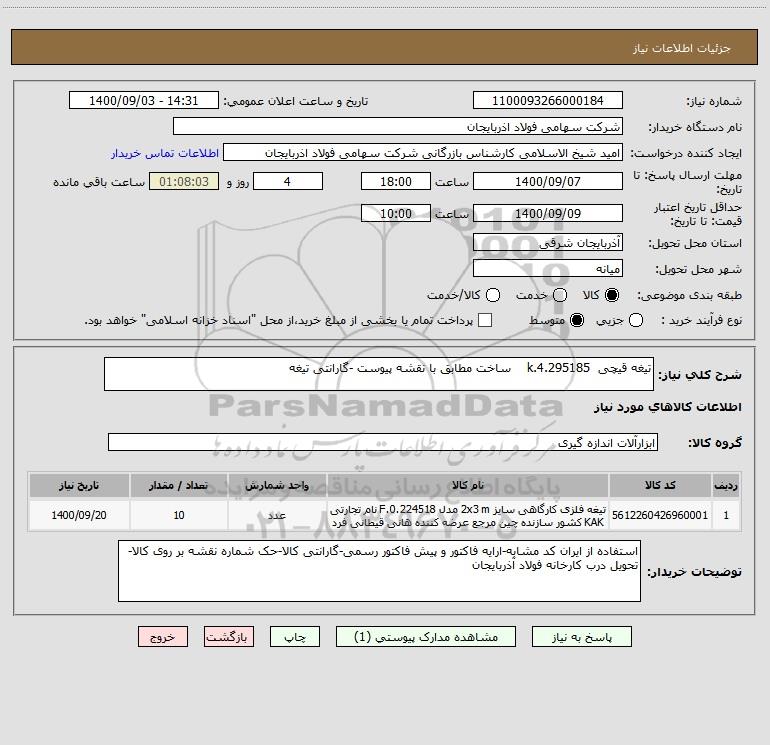Click the request creator name field

click(423, 153)
